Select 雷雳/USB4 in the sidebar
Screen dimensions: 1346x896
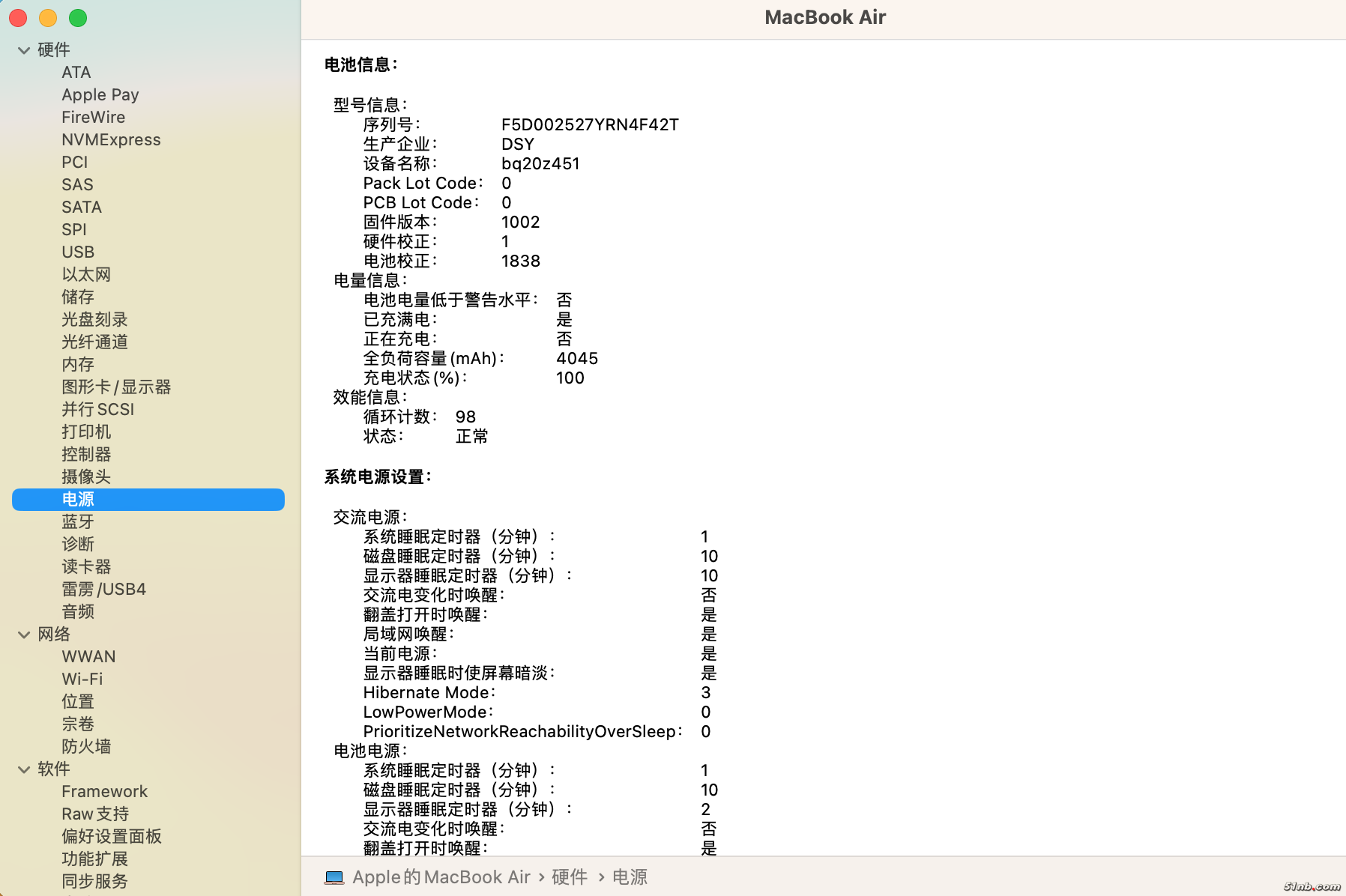104,589
